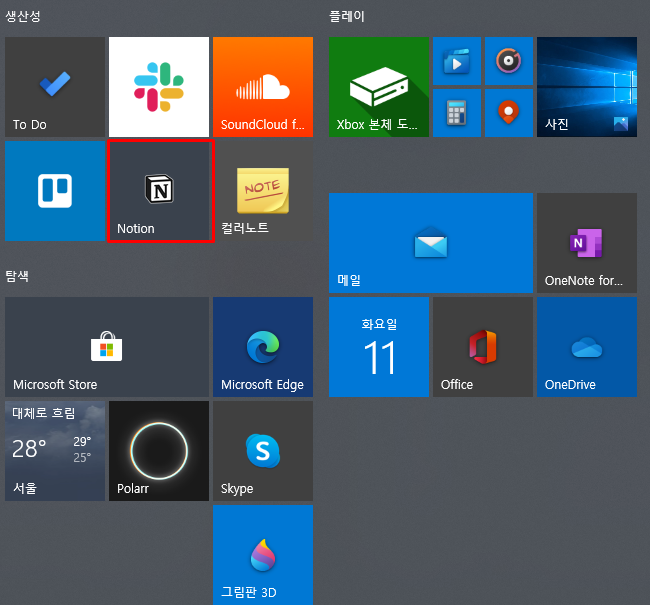Open the Movies & TV small tile

point(457,61)
